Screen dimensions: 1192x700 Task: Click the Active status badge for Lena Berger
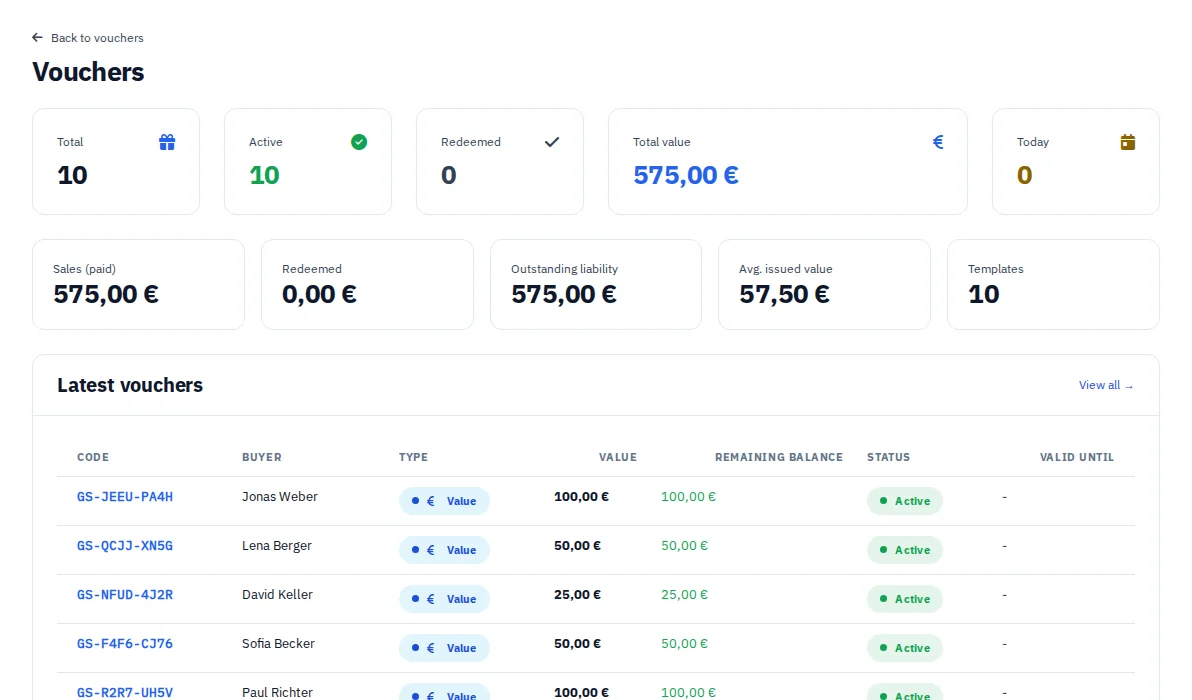click(905, 550)
